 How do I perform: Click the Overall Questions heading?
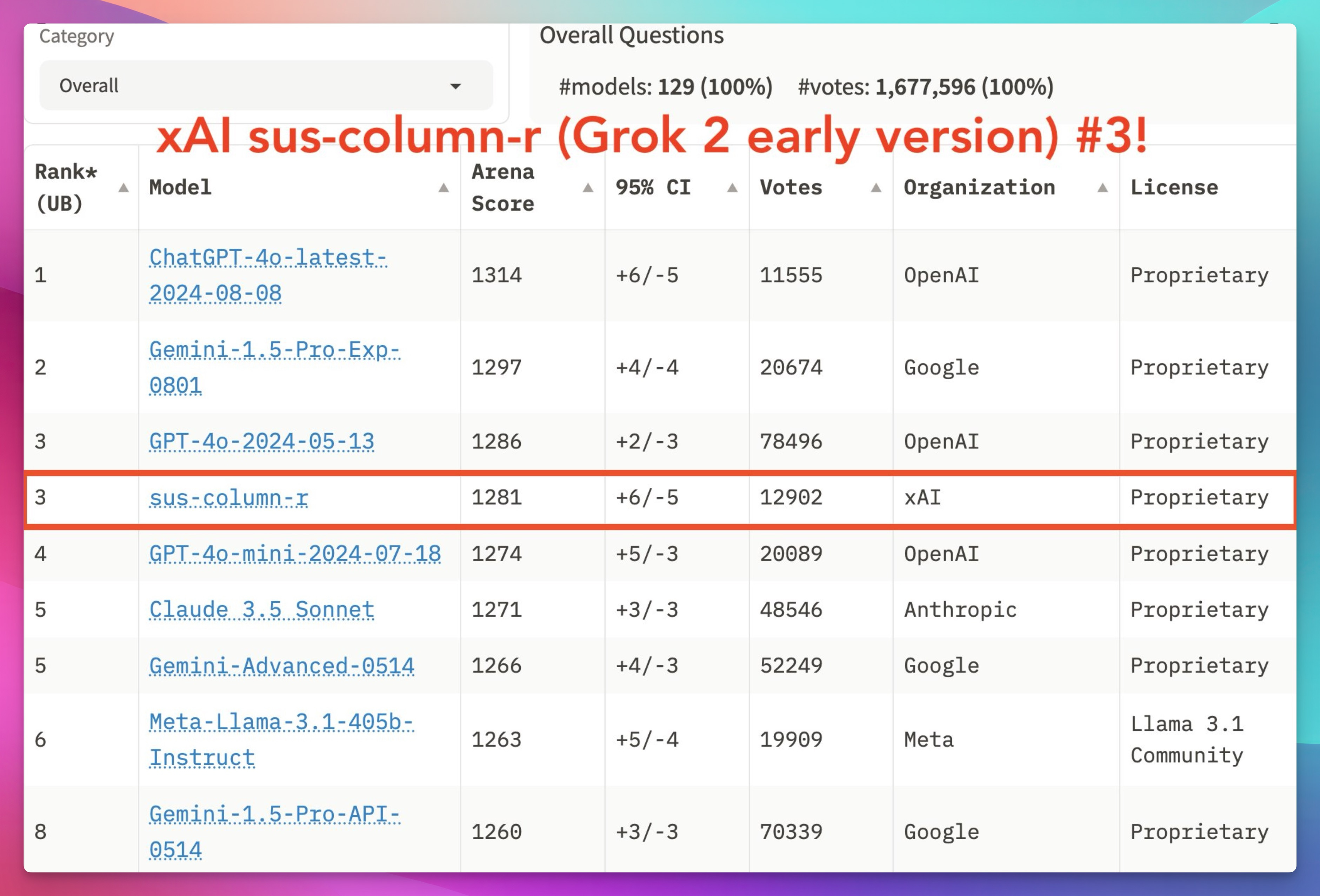tap(631, 35)
